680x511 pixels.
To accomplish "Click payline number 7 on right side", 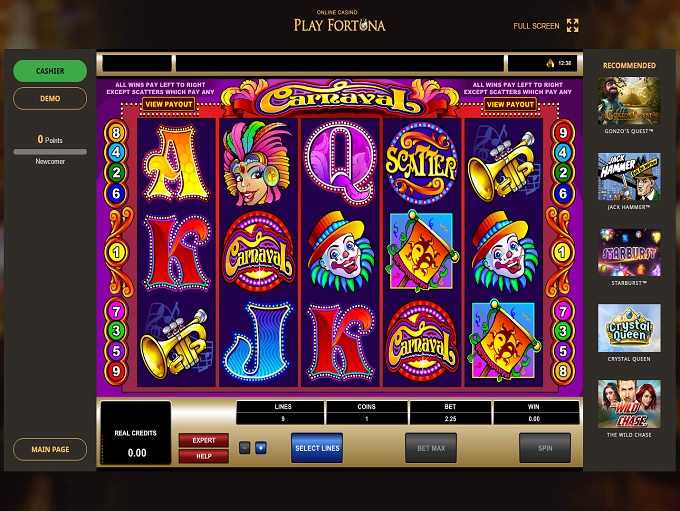I will pyautogui.click(x=563, y=311).
